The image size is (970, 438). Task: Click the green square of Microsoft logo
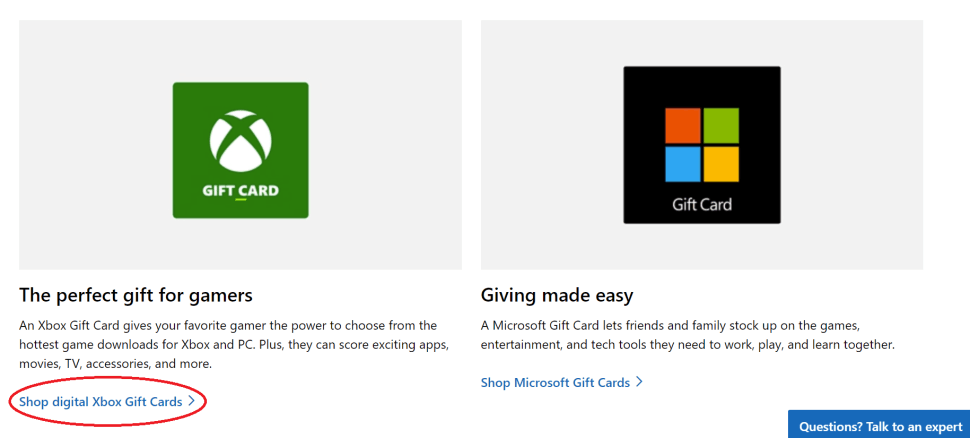(721, 126)
